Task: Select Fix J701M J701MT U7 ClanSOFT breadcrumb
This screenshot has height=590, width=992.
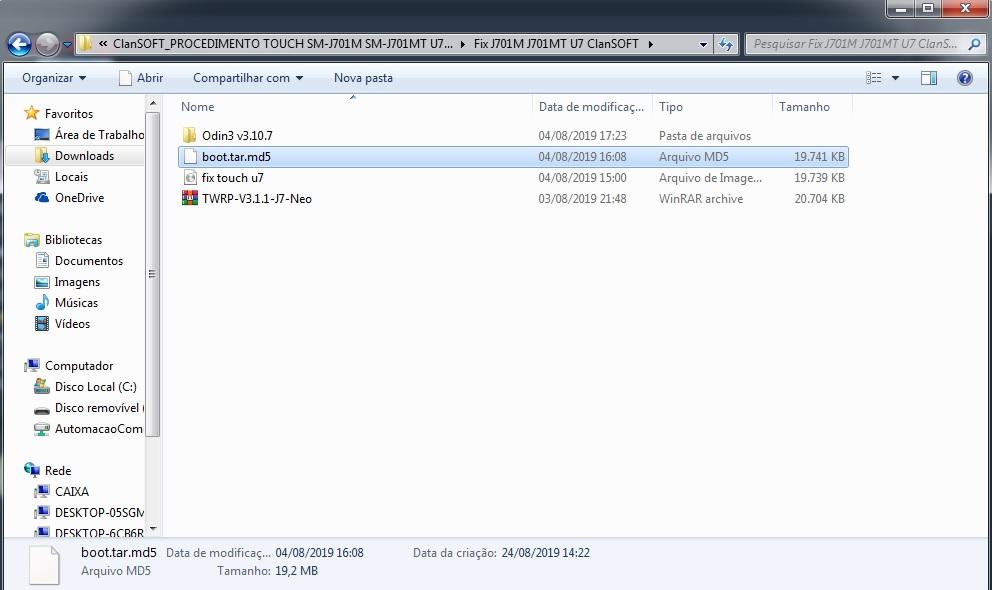Action: (556, 44)
